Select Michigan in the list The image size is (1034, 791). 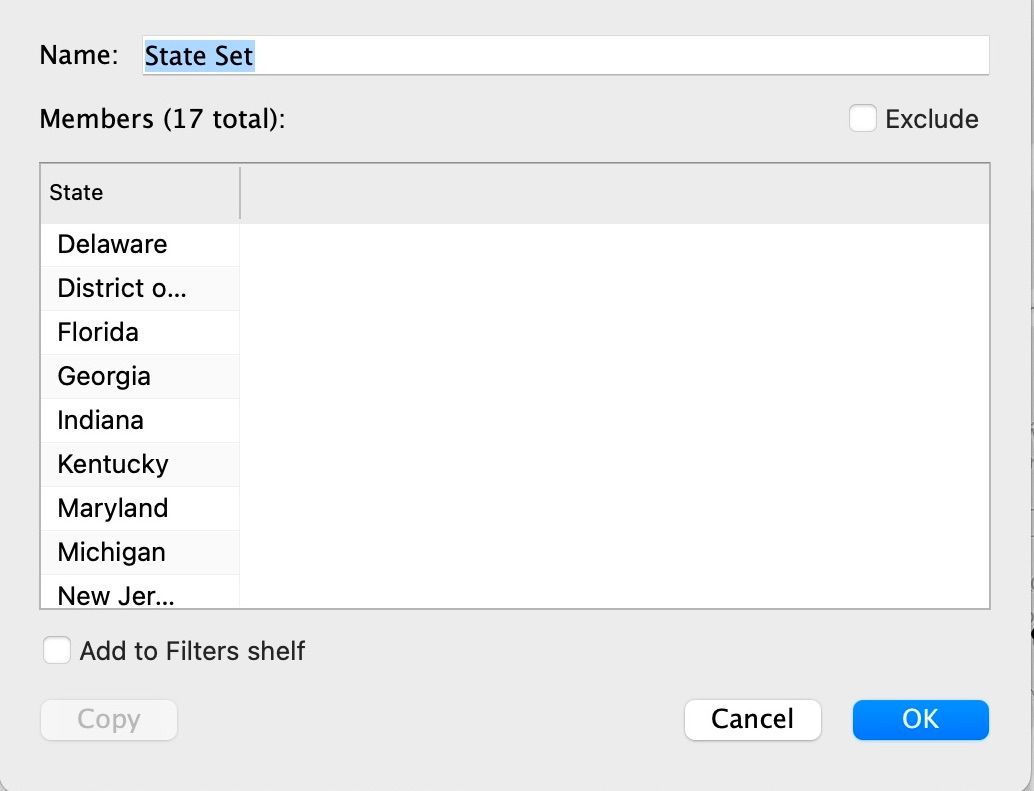pos(111,552)
